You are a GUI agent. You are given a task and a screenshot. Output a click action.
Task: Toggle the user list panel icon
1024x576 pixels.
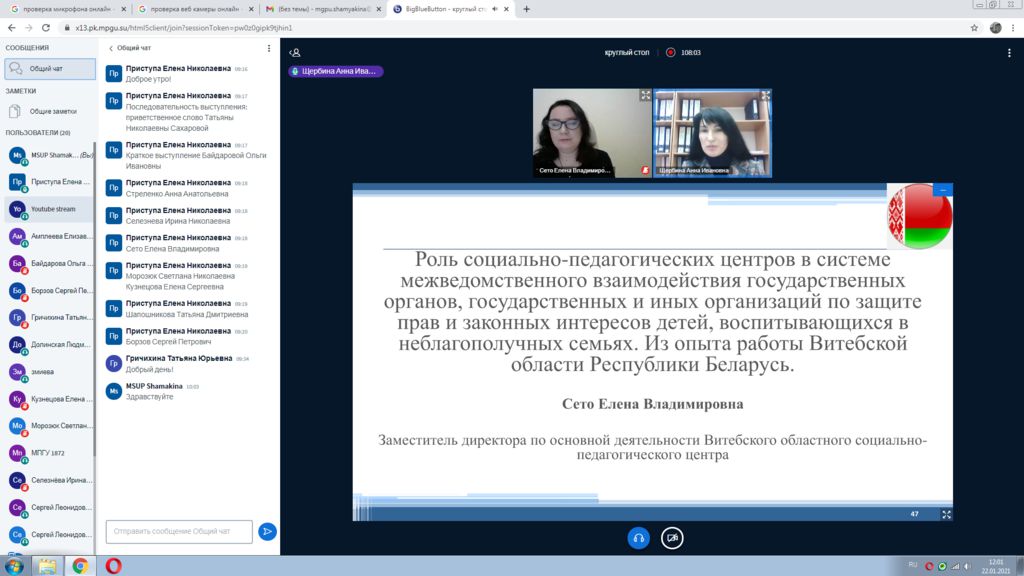tap(295, 52)
